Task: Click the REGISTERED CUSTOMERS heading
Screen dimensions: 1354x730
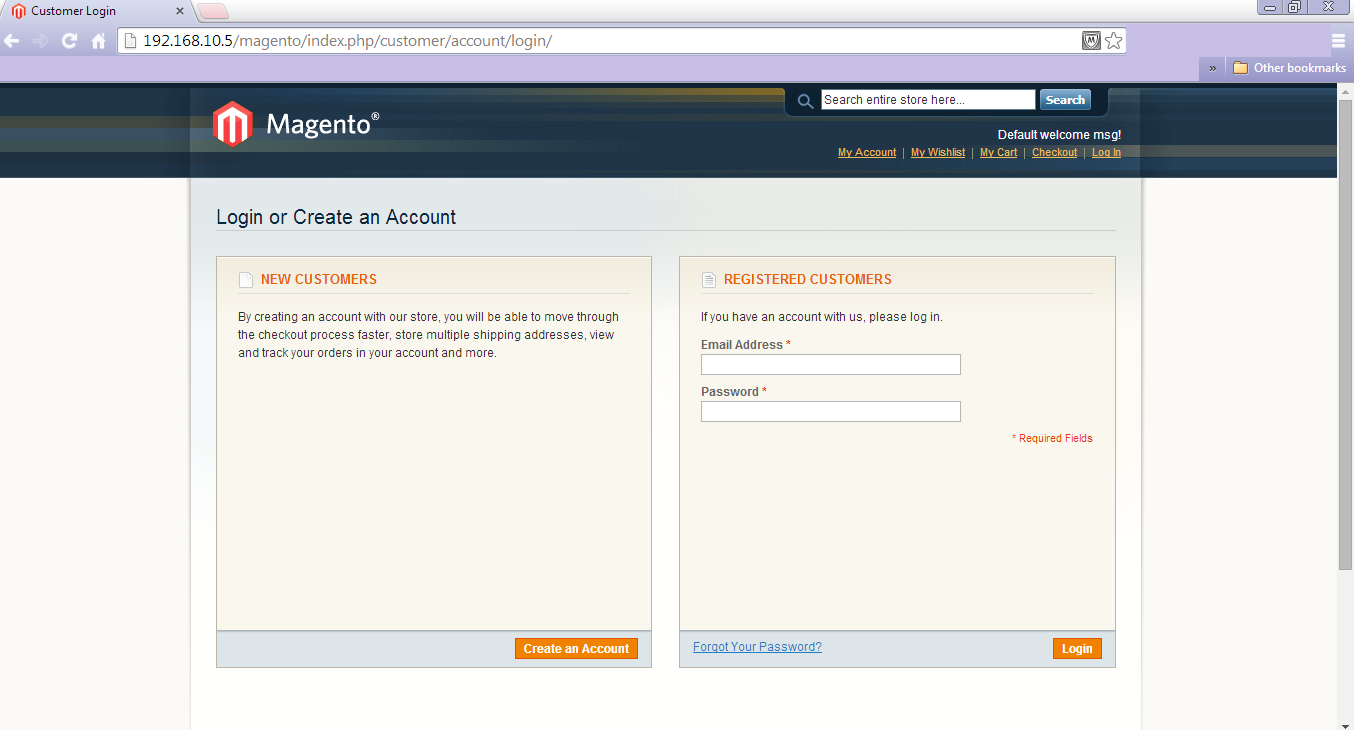Action: tap(808, 279)
